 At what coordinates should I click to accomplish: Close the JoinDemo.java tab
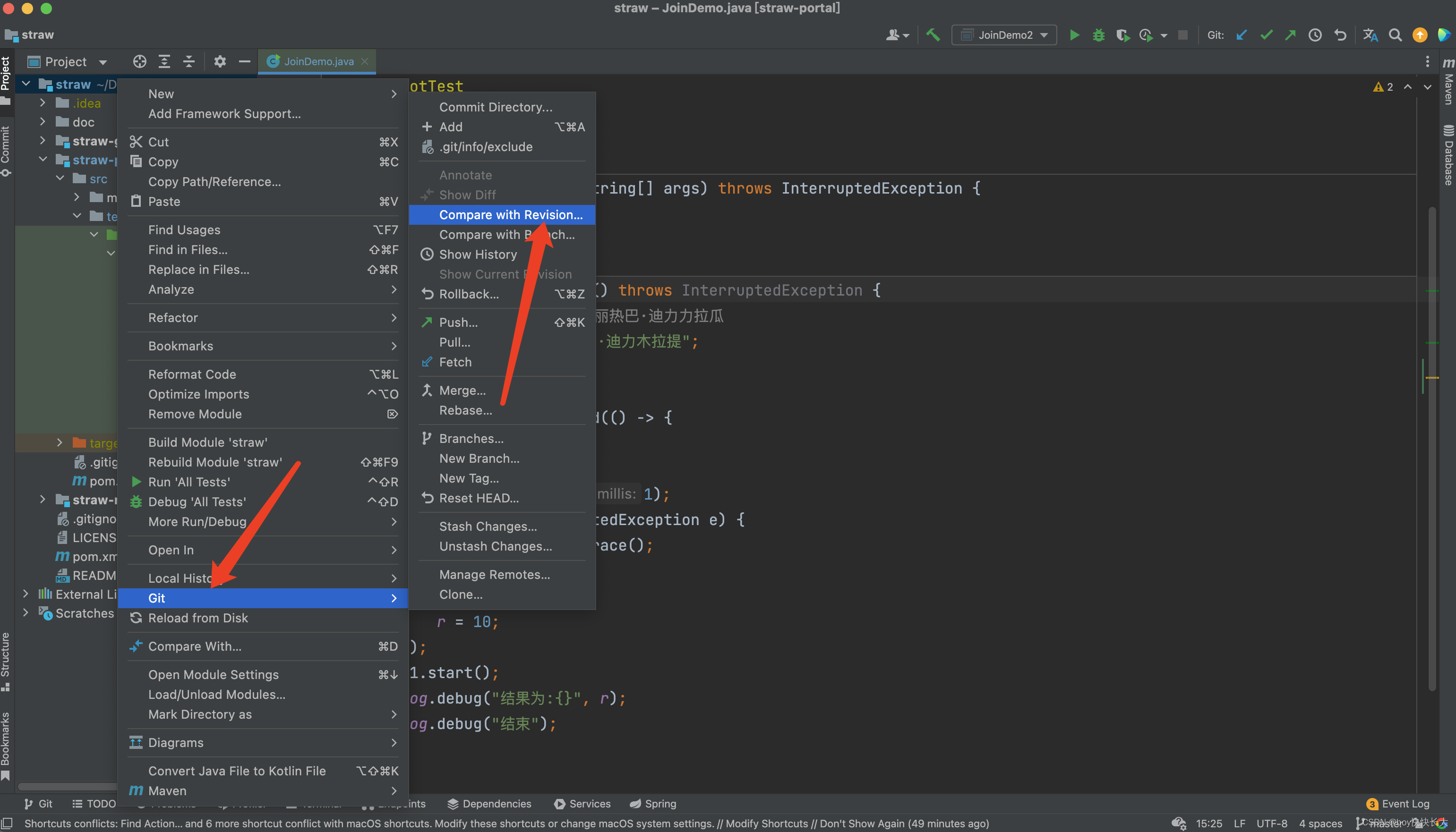point(365,61)
